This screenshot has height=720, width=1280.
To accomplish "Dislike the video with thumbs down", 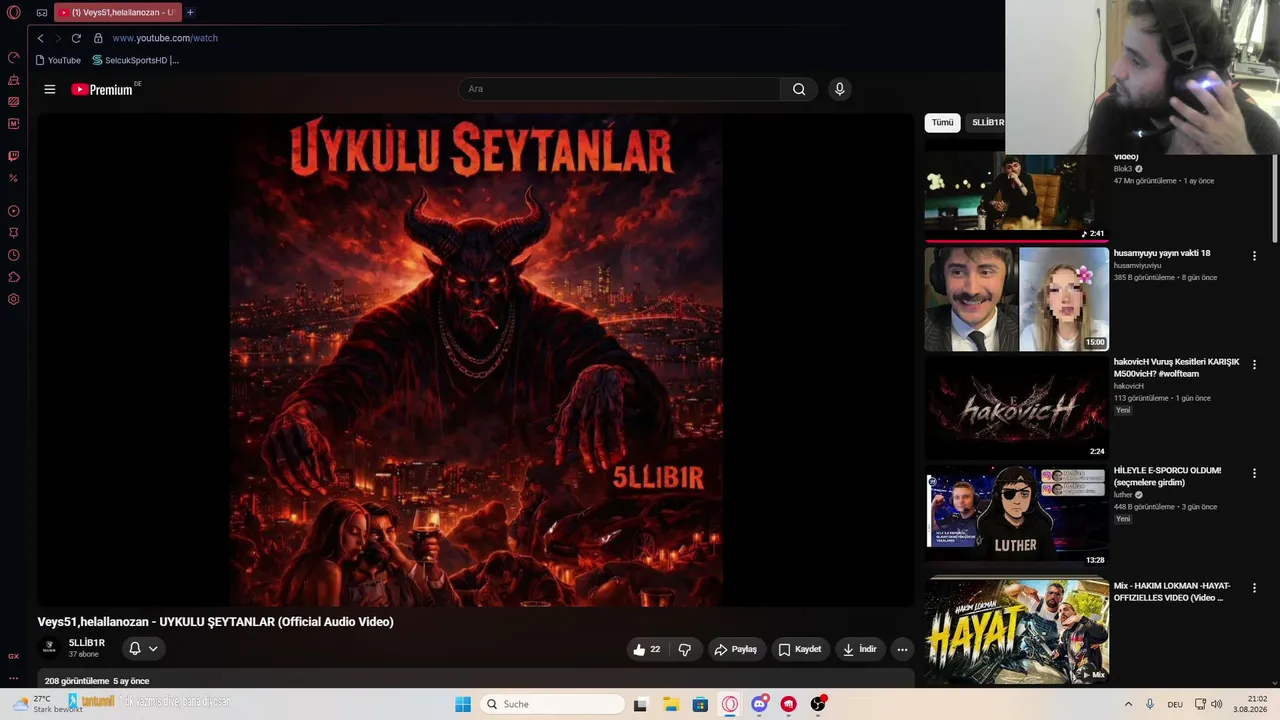I will pos(685,649).
